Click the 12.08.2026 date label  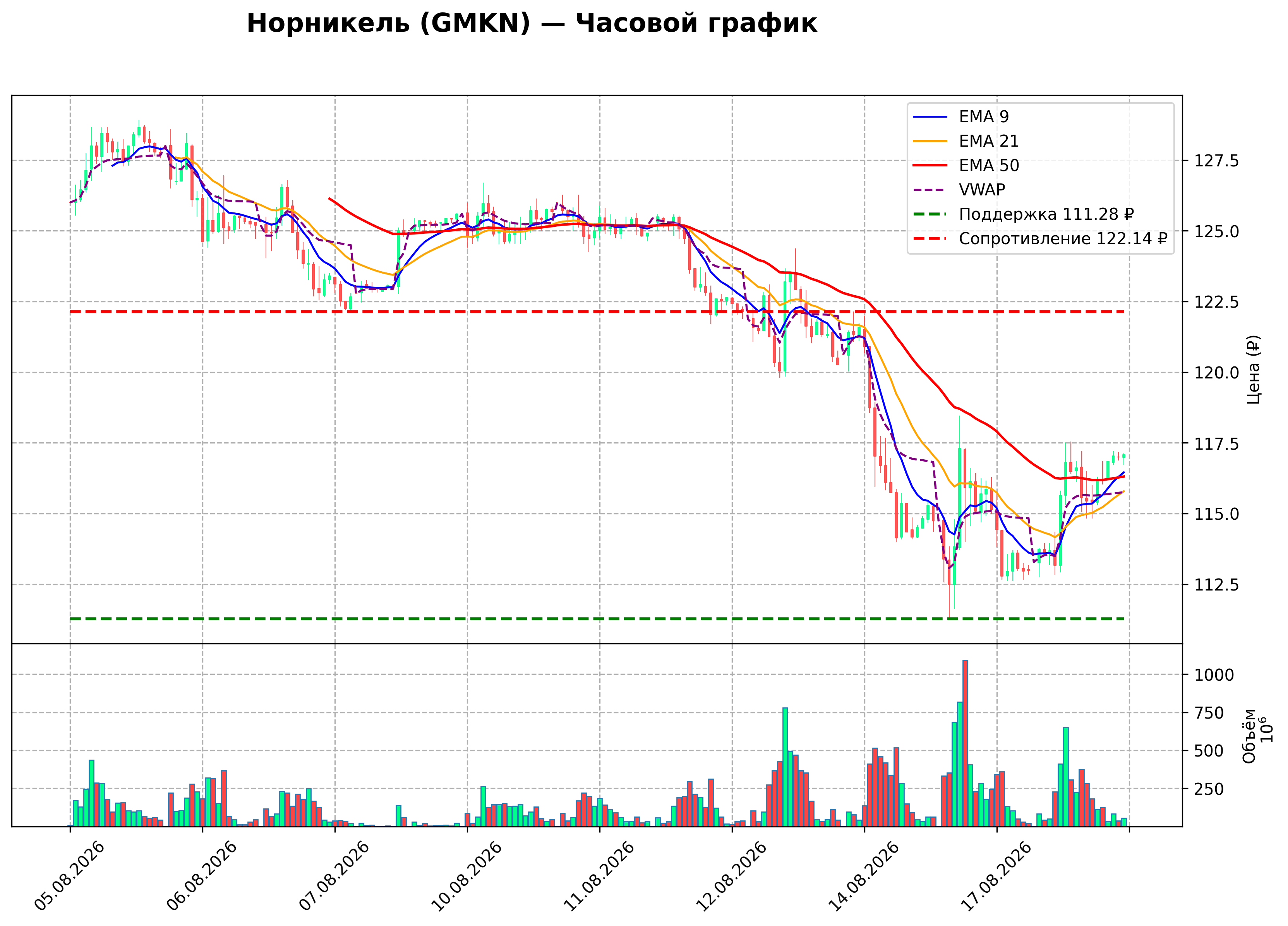[731, 876]
